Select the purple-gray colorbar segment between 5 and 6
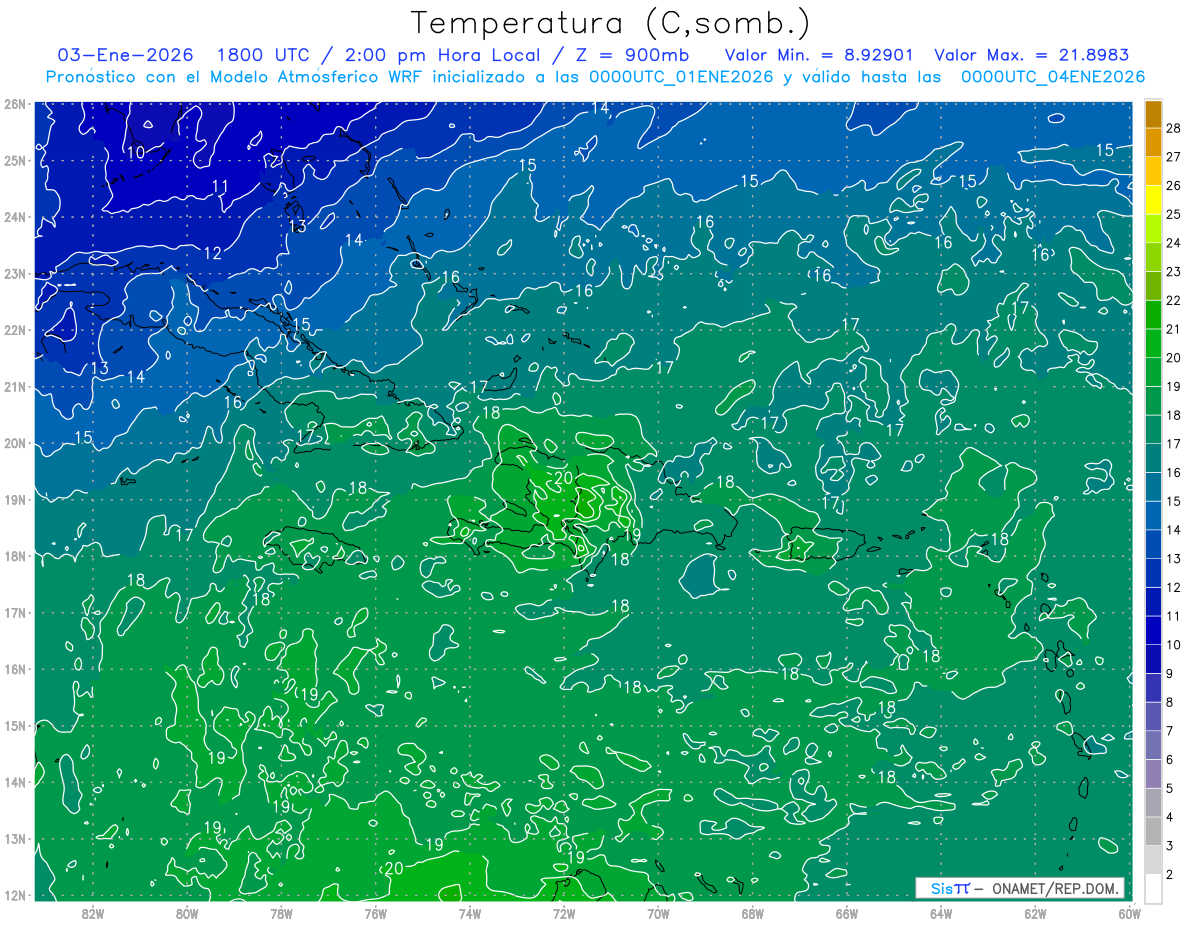Image resolution: width=1200 pixels, height=927 pixels. pos(1153,773)
